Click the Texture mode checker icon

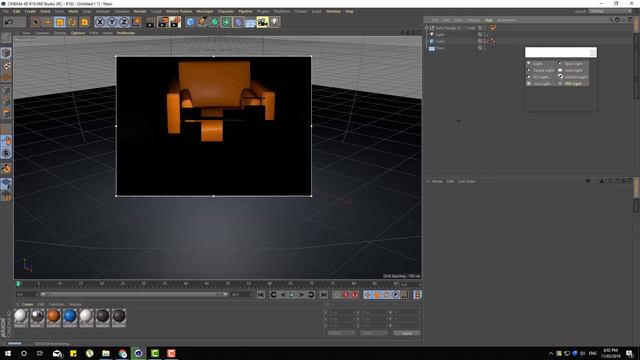6,65
